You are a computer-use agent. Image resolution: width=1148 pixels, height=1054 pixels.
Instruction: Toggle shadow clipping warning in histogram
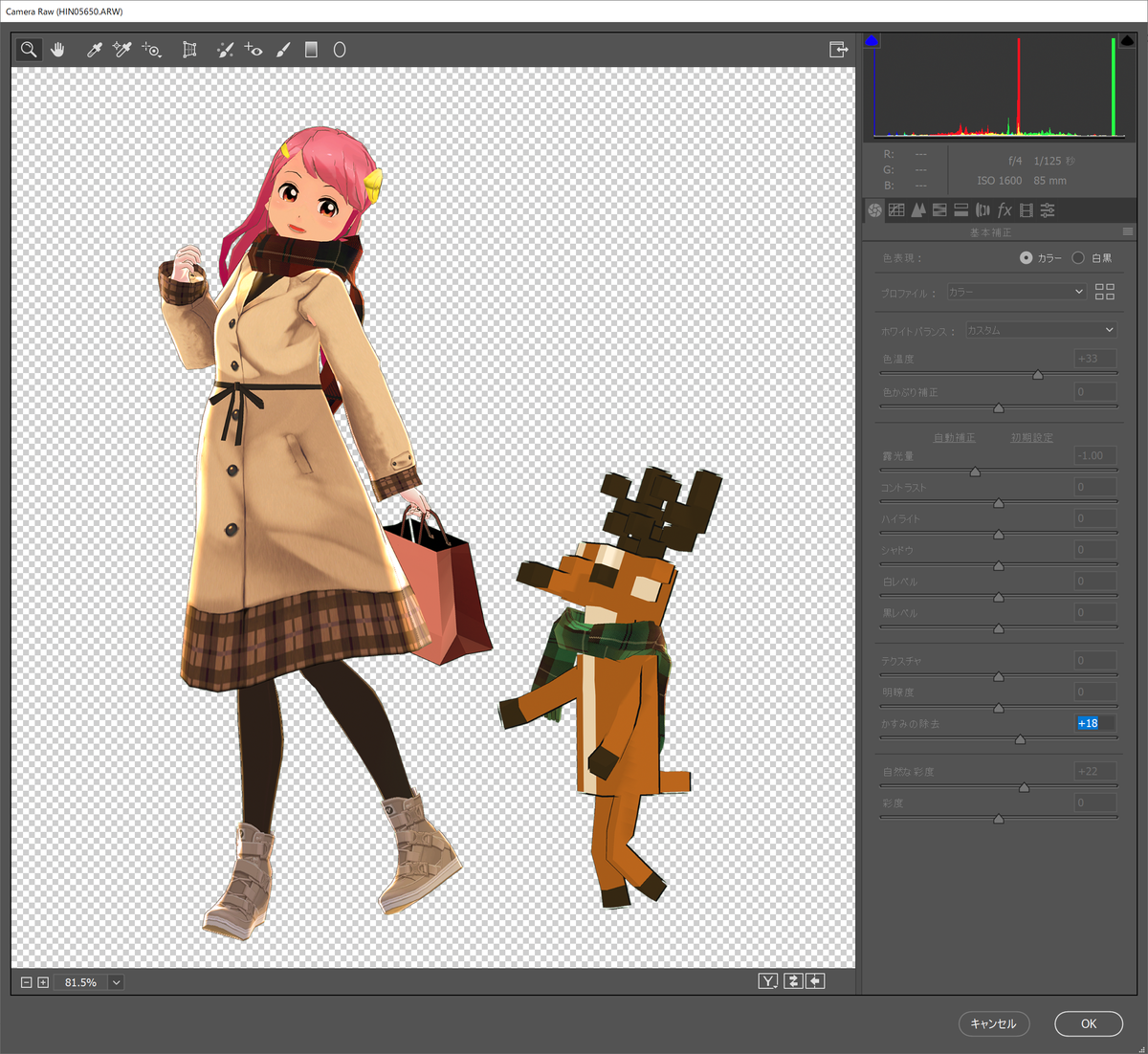coord(871,40)
